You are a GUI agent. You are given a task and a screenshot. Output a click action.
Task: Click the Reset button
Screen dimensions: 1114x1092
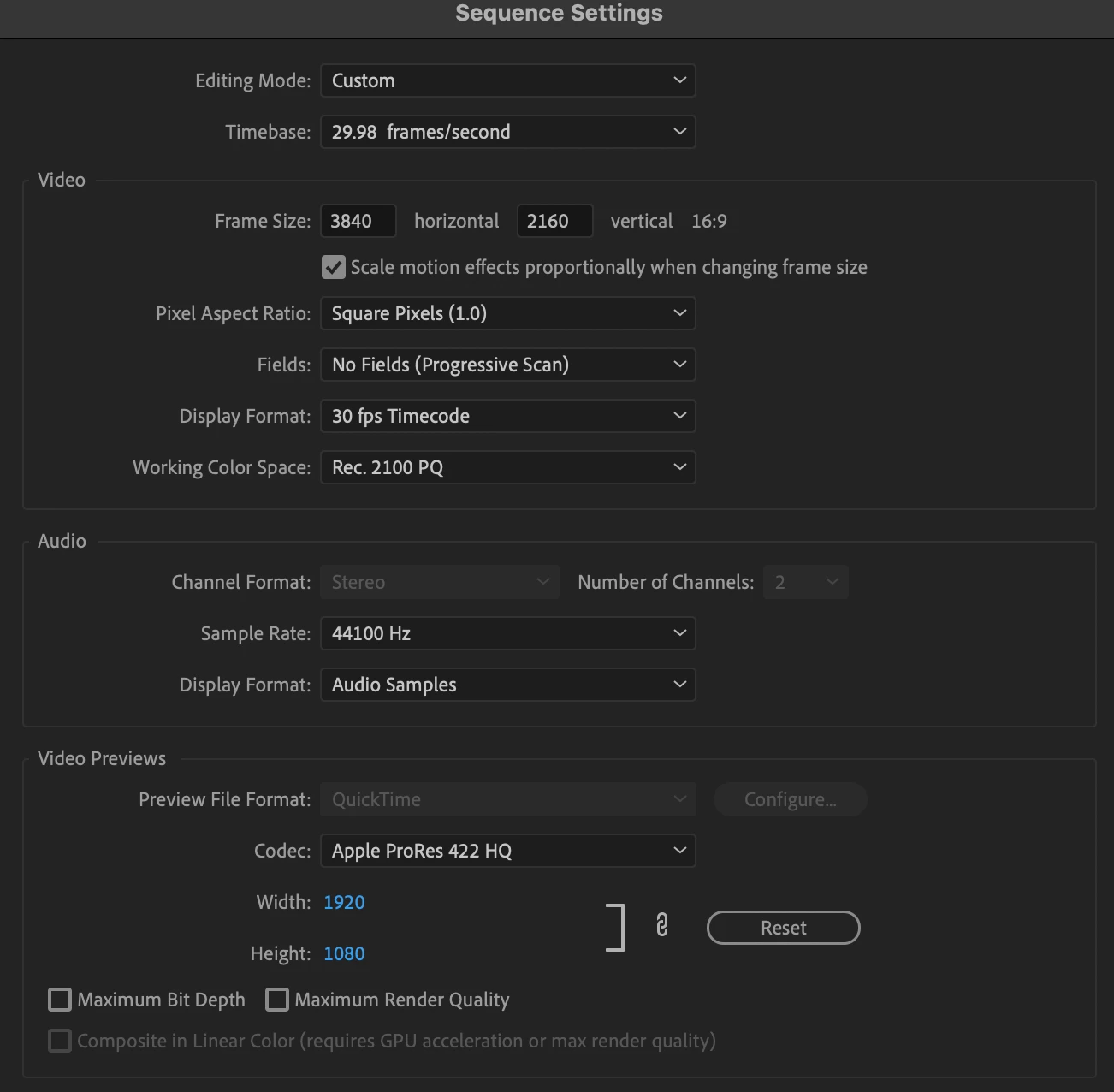[x=783, y=928]
